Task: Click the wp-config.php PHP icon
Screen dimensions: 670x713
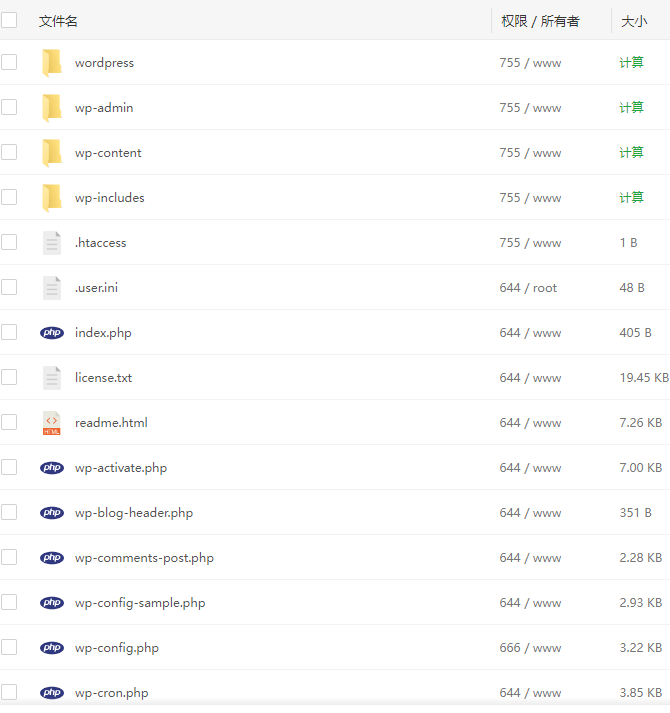Action: tap(52, 648)
